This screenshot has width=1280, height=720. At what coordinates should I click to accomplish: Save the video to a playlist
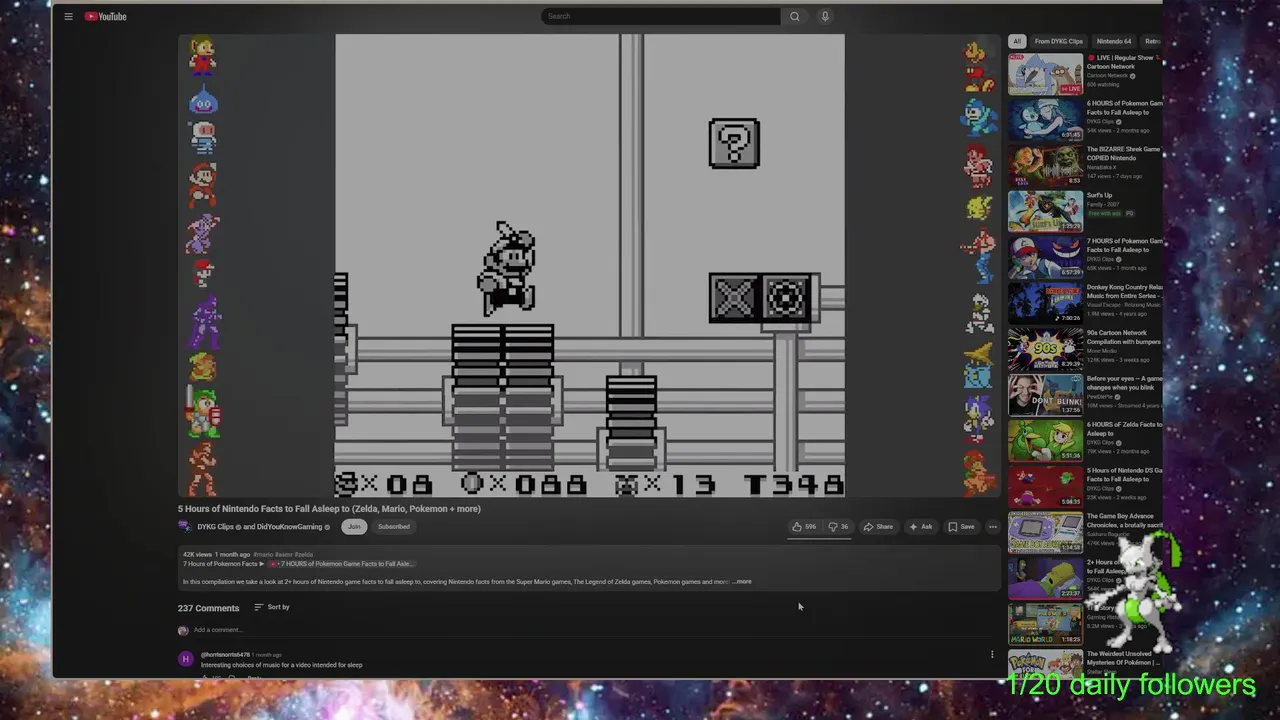point(961,527)
